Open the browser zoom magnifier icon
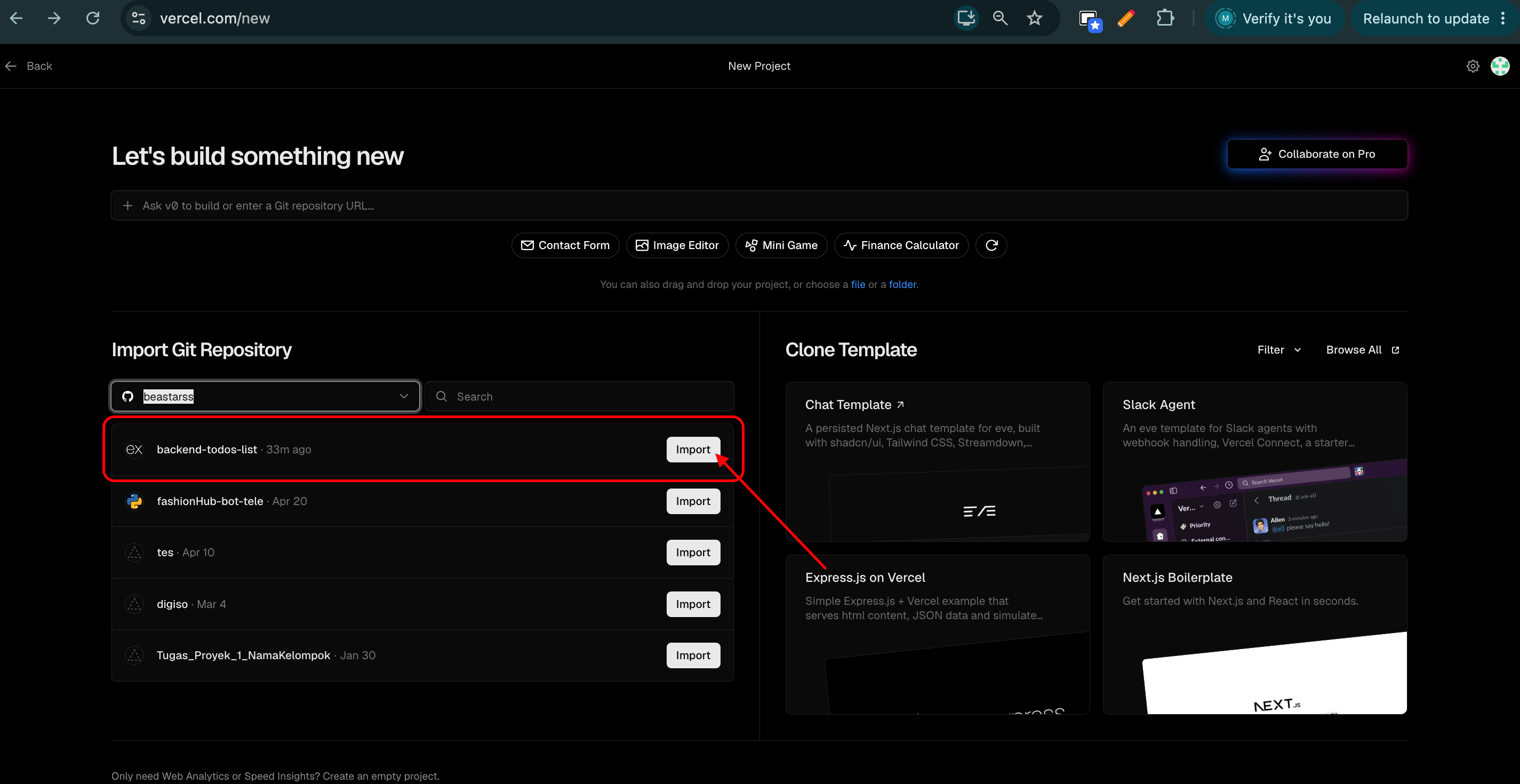The image size is (1520, 784). pyautogui.click(x=1000, y=18)
